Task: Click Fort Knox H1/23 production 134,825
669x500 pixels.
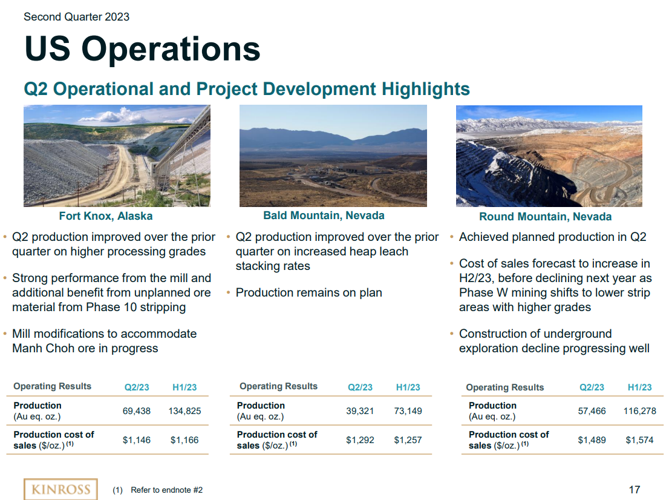Action: (185, 411)
